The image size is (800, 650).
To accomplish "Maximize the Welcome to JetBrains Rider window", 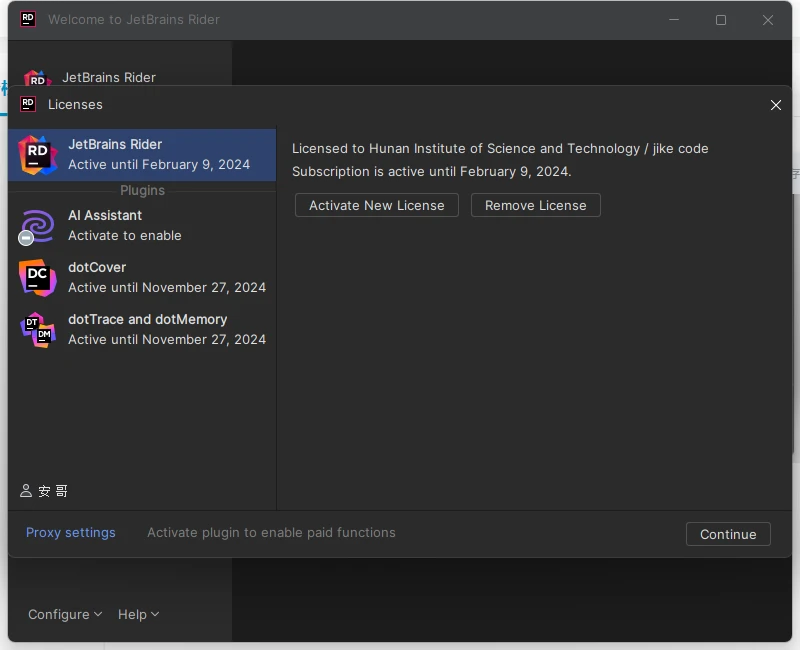I will click(721, 20).
